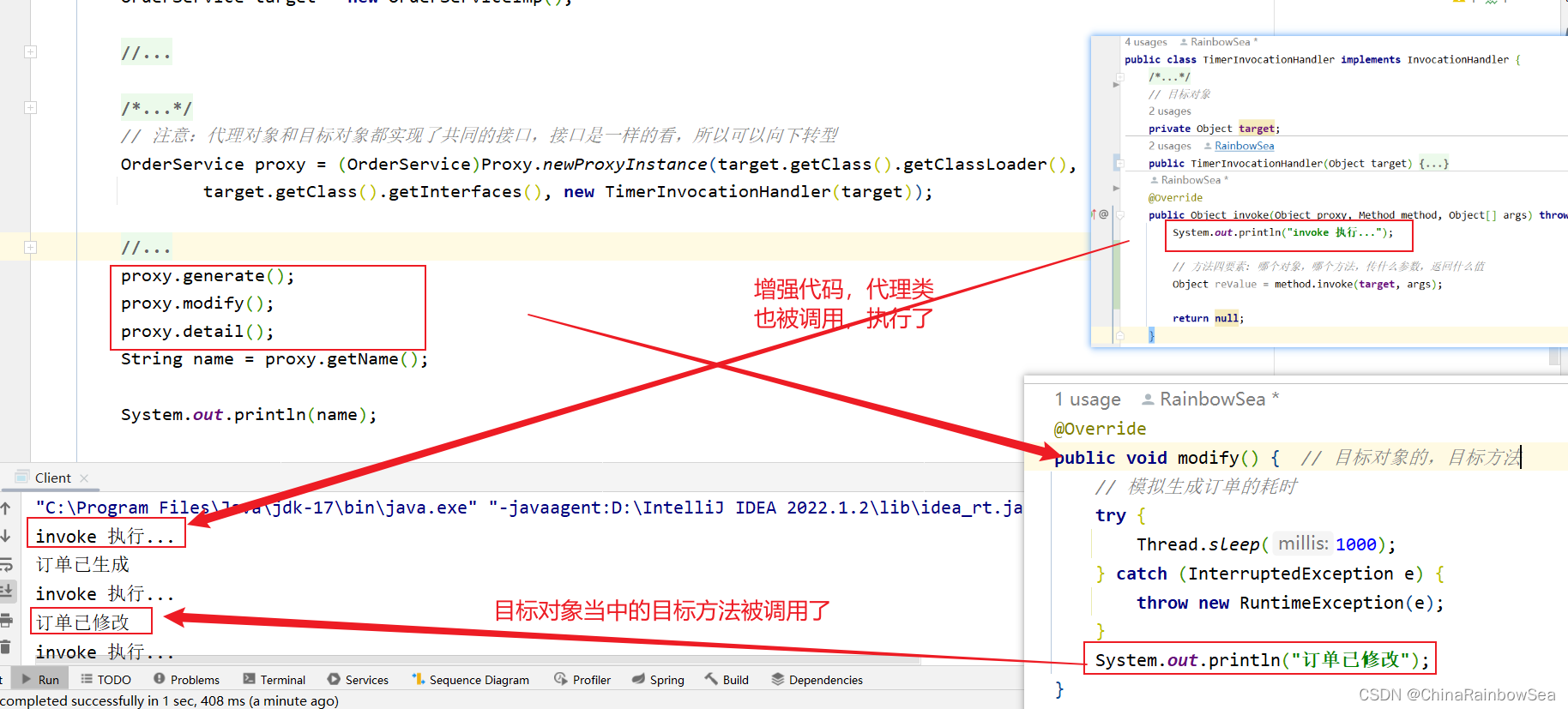Click the 'proxy.generate();' line
This screenshot has width=1568, height=709.
click(x=208, y=276)
